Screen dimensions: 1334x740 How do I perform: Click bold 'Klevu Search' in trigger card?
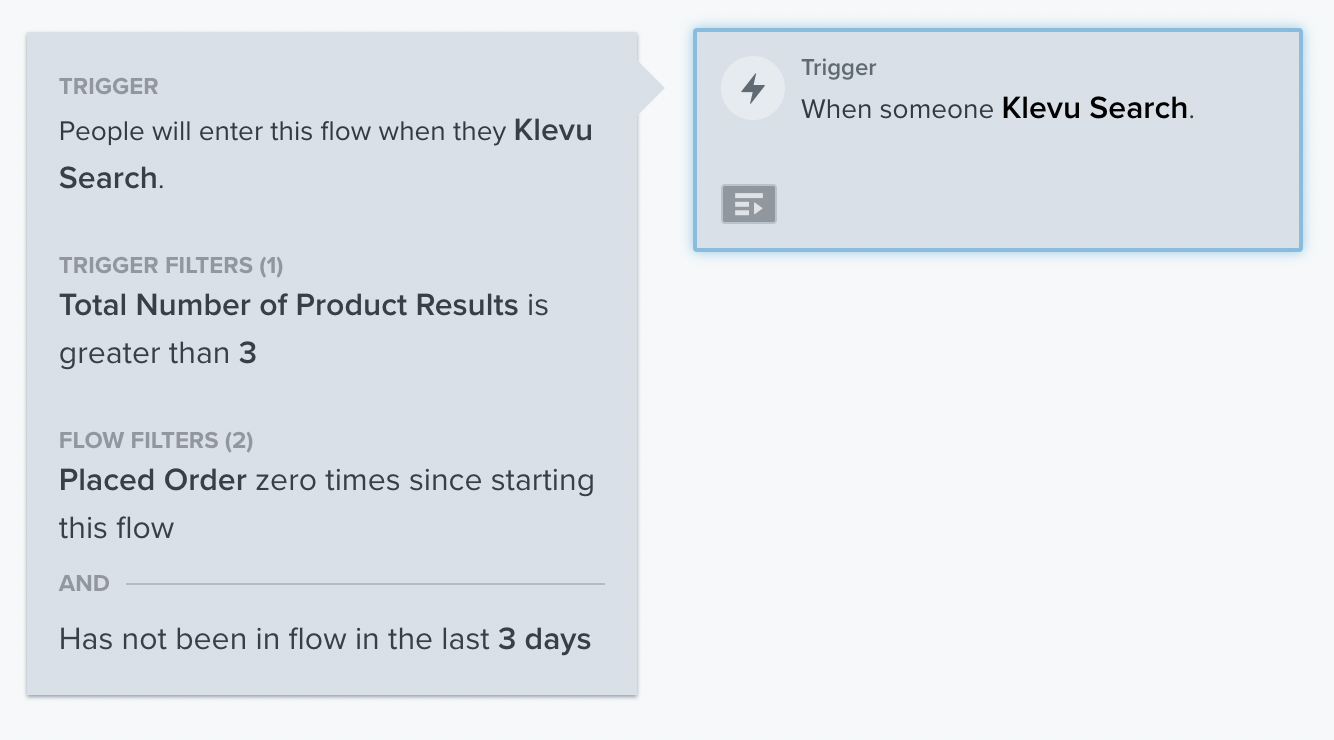1095,108
